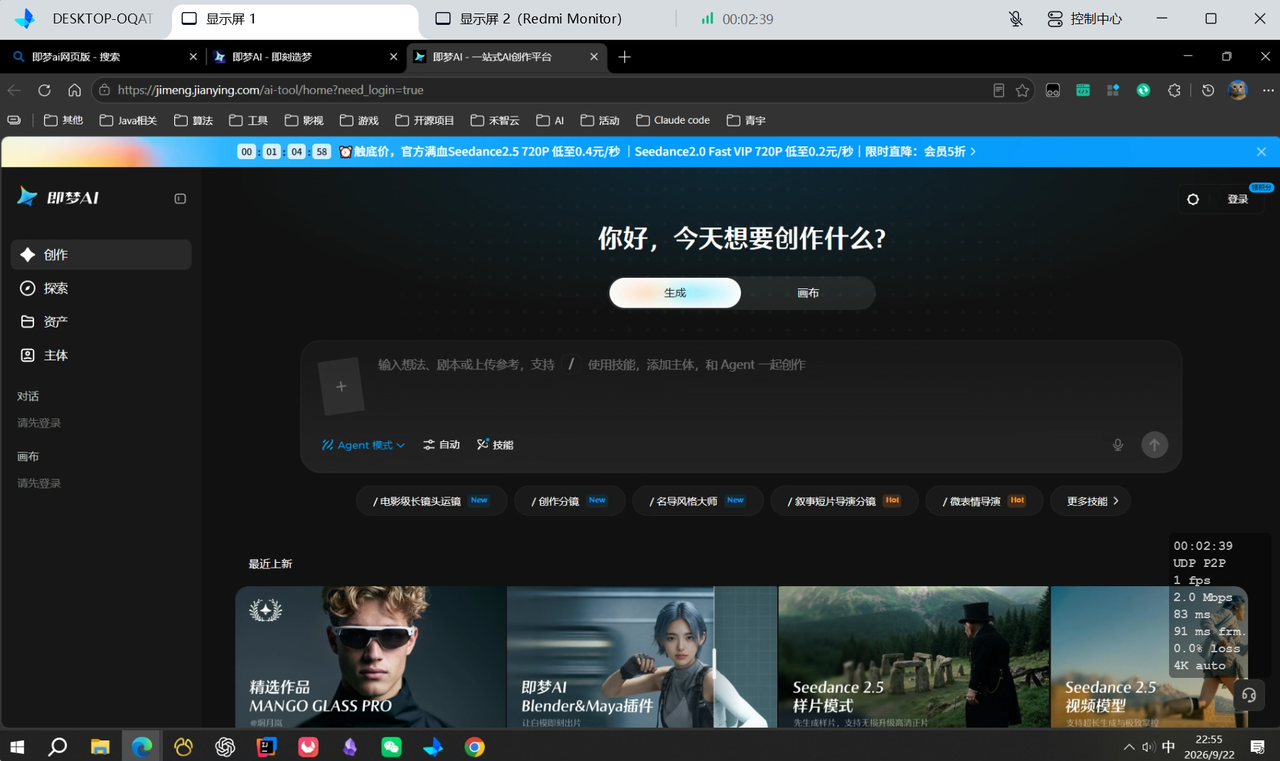Open the reader view icon in the address bar
The image size is (1280, 761).
998,90
